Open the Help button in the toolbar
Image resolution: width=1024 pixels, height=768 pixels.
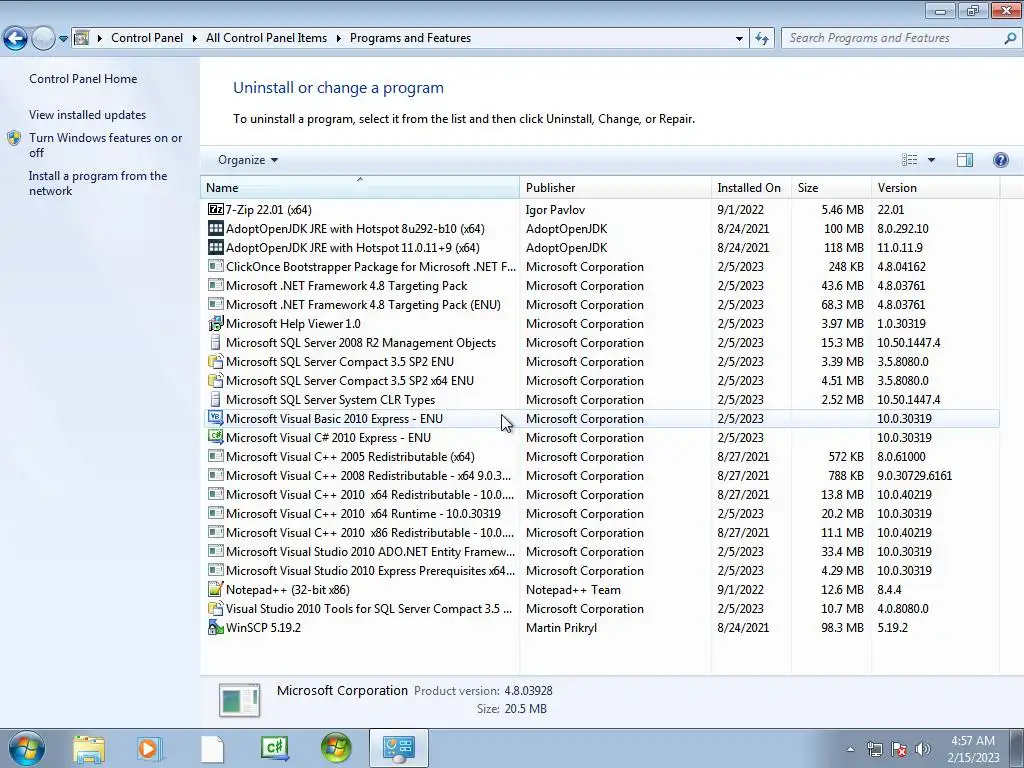pyautogui.click(x=1000, y=160)
